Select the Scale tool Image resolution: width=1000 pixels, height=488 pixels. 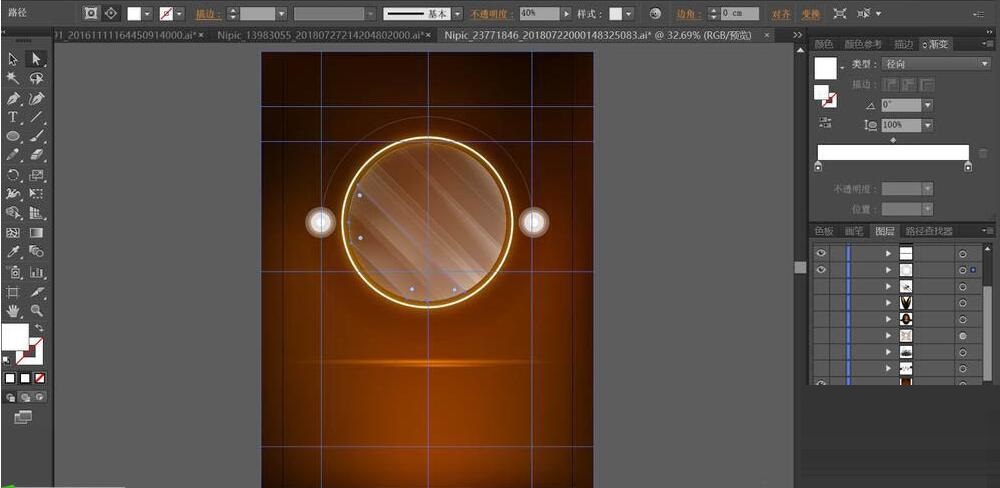(x=36, y=175)
